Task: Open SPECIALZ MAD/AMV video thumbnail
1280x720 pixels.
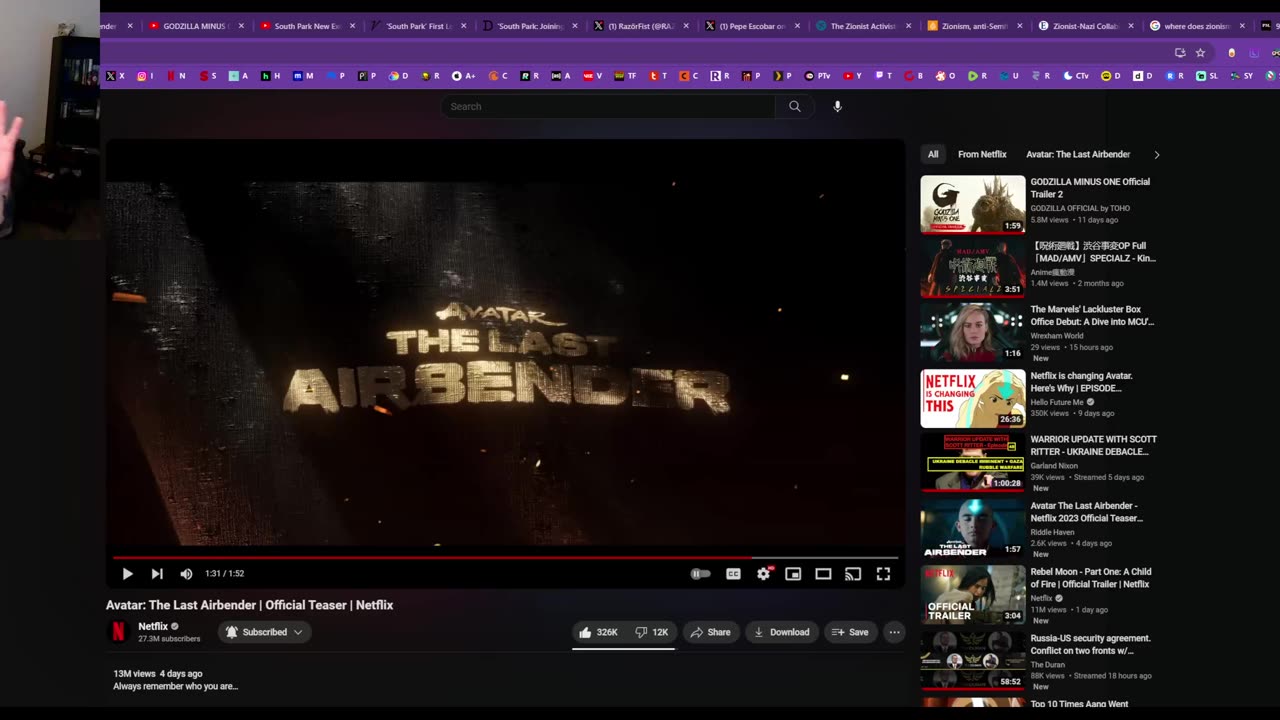Action: pos(973,268)
